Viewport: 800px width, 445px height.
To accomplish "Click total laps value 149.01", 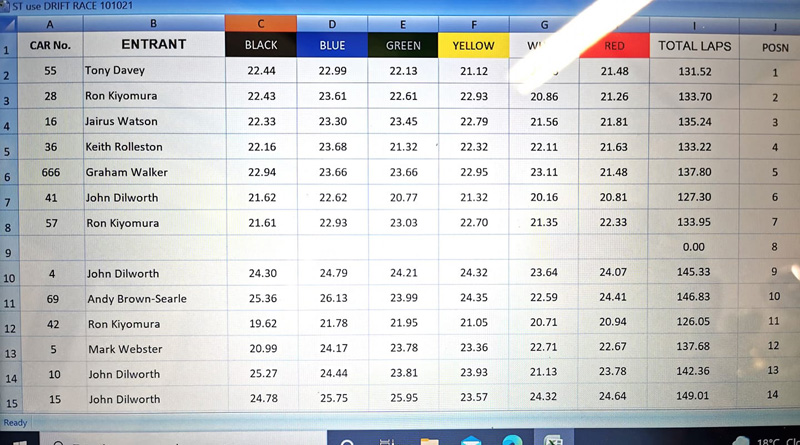I will tap(694, 399).
